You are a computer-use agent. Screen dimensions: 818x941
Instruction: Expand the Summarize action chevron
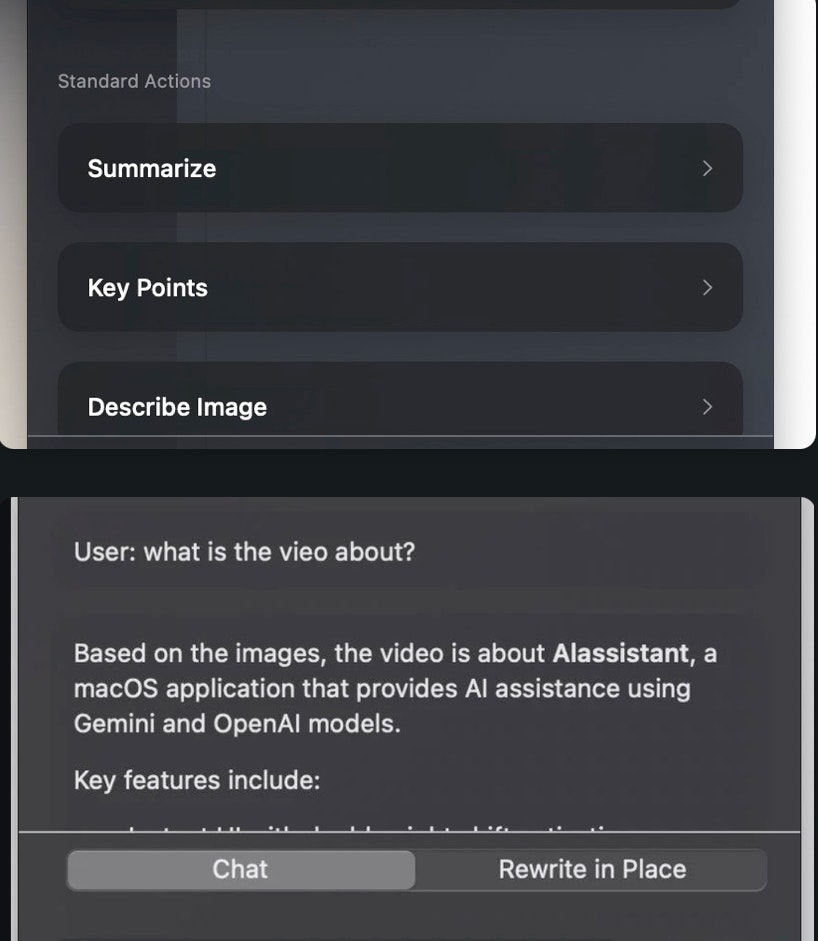click(707, 168)
